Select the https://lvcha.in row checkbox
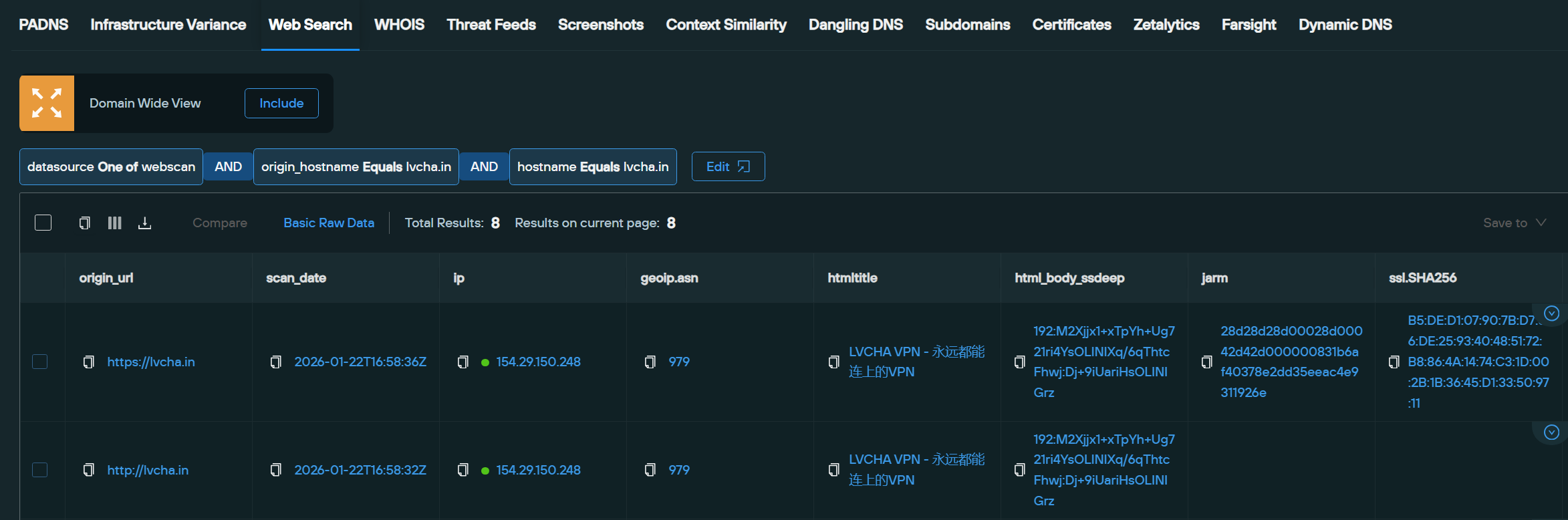Screen dimensions: 1568x520 (x=40, y=362)
